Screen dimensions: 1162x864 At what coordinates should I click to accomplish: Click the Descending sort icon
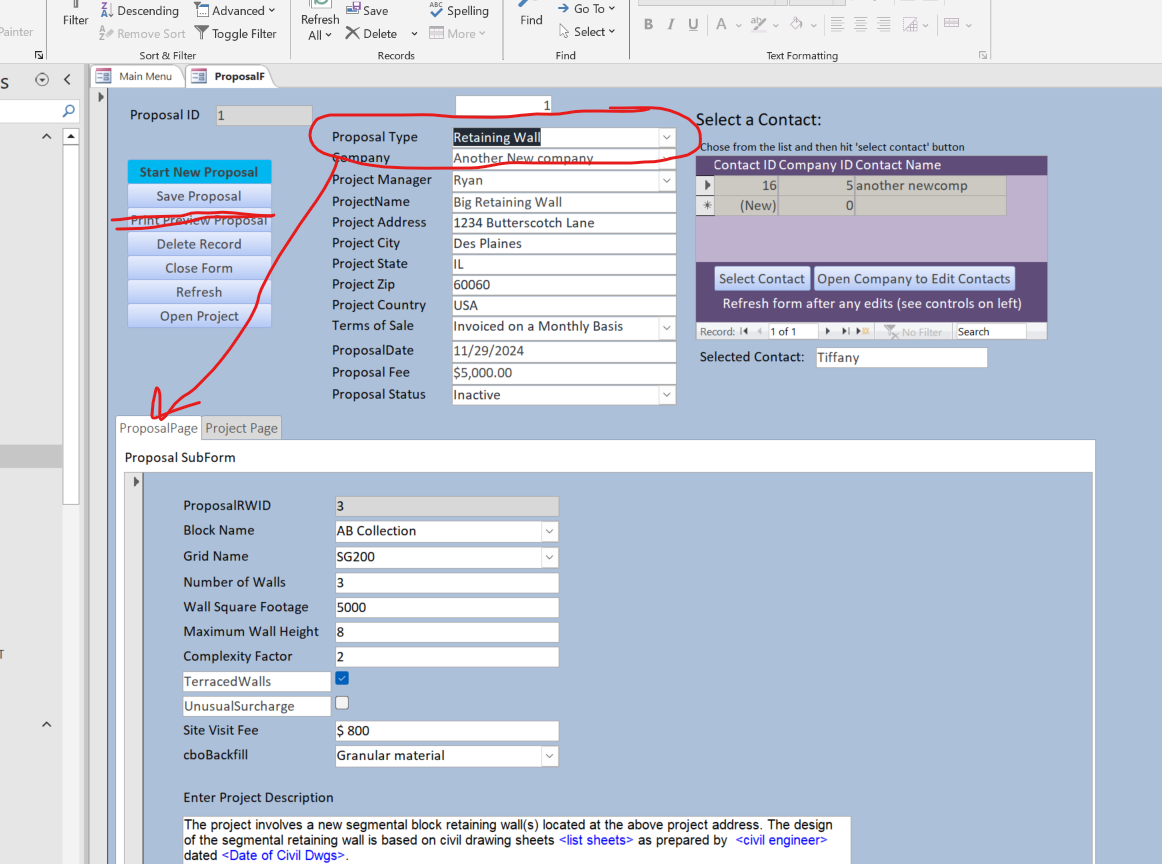click(107, 10)
